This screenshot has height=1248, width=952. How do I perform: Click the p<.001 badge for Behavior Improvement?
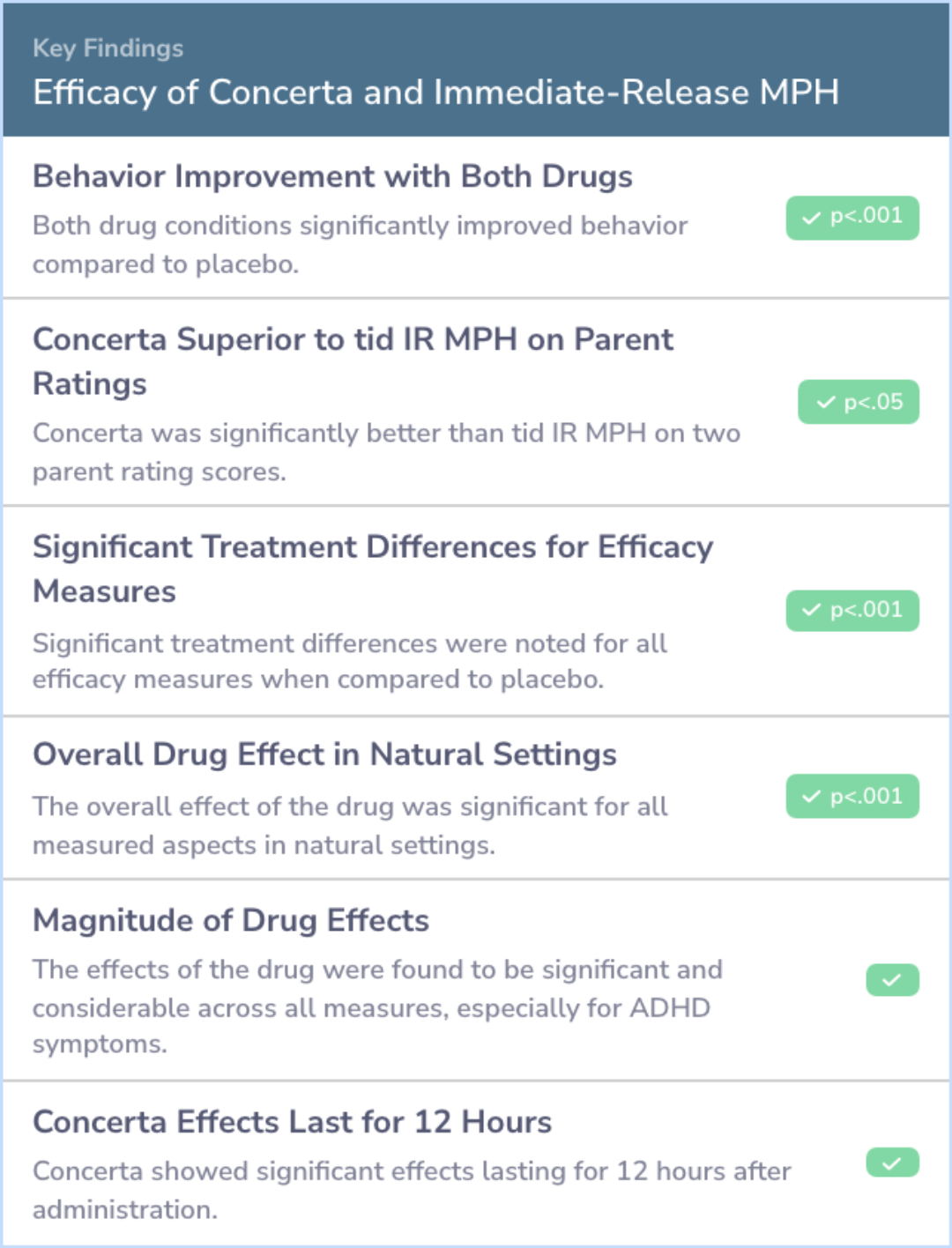click(852, 218)
